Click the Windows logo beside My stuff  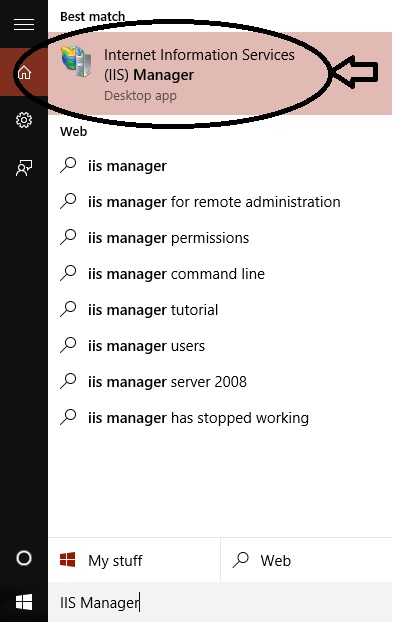(67, 560)
